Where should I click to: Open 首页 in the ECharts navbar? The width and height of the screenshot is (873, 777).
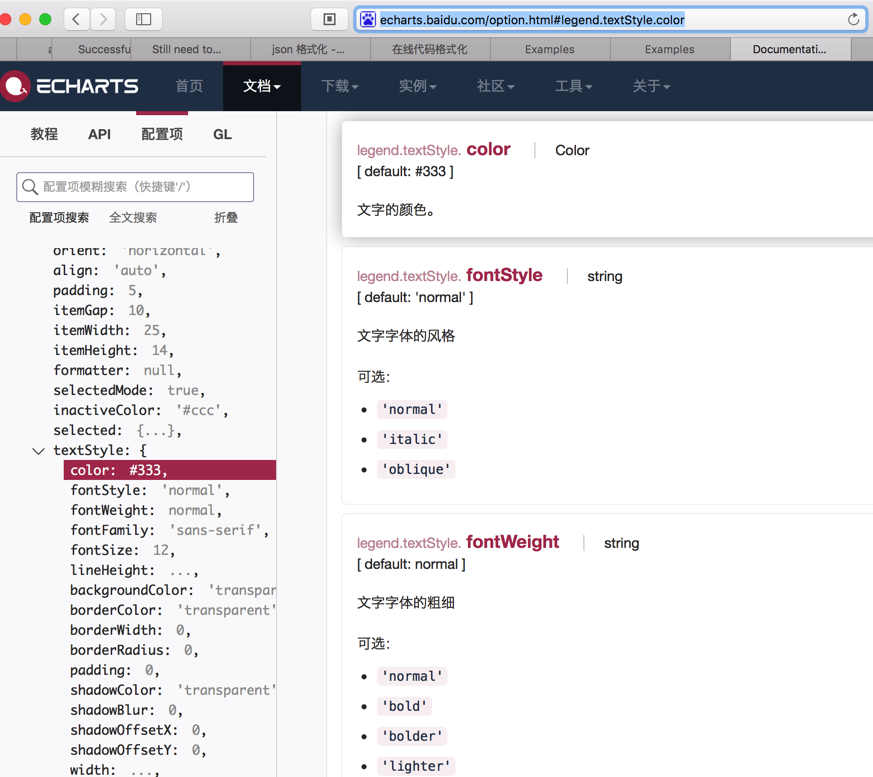point(189,86)
